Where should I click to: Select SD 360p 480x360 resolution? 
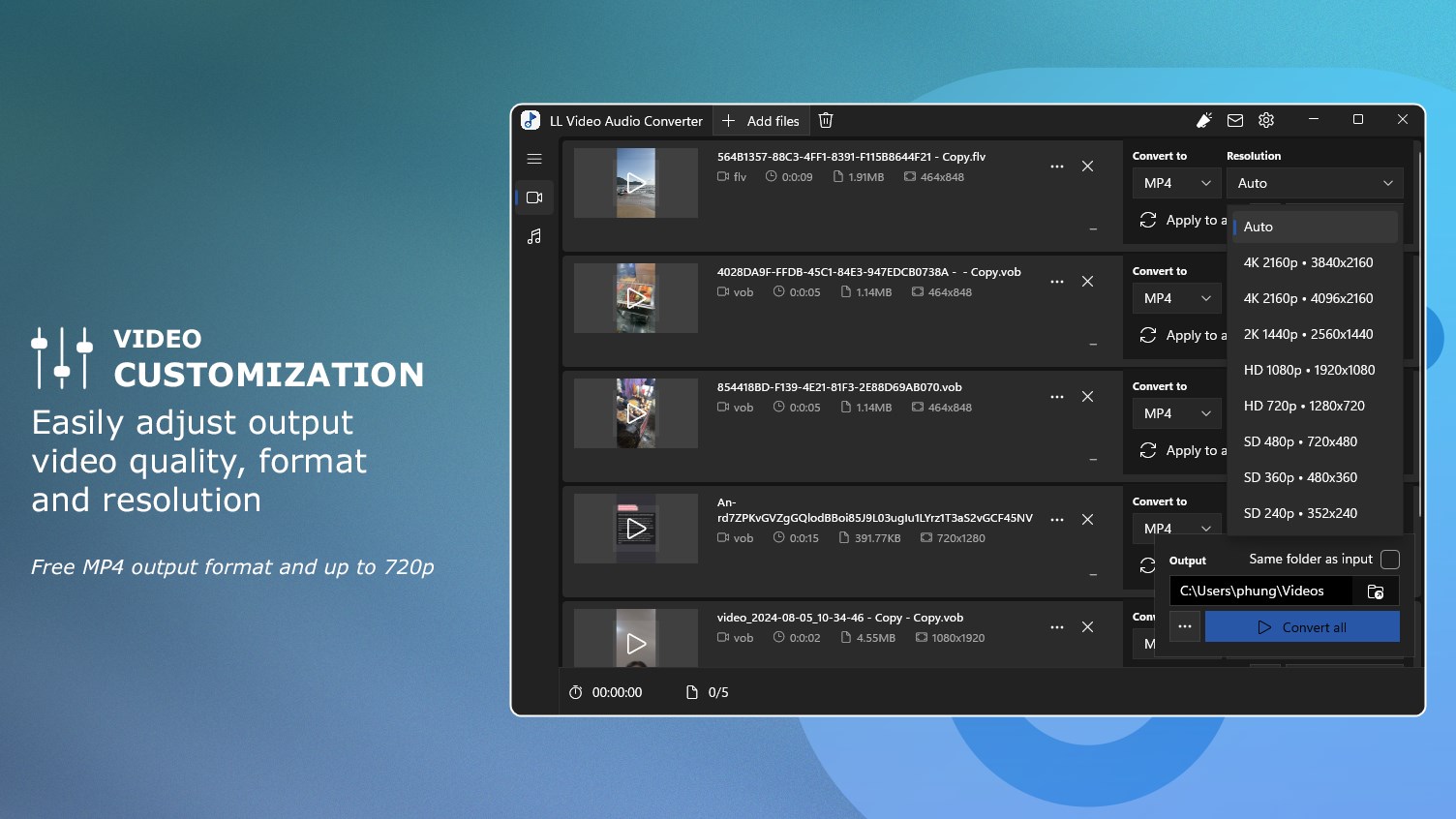tap(1315, 477)
